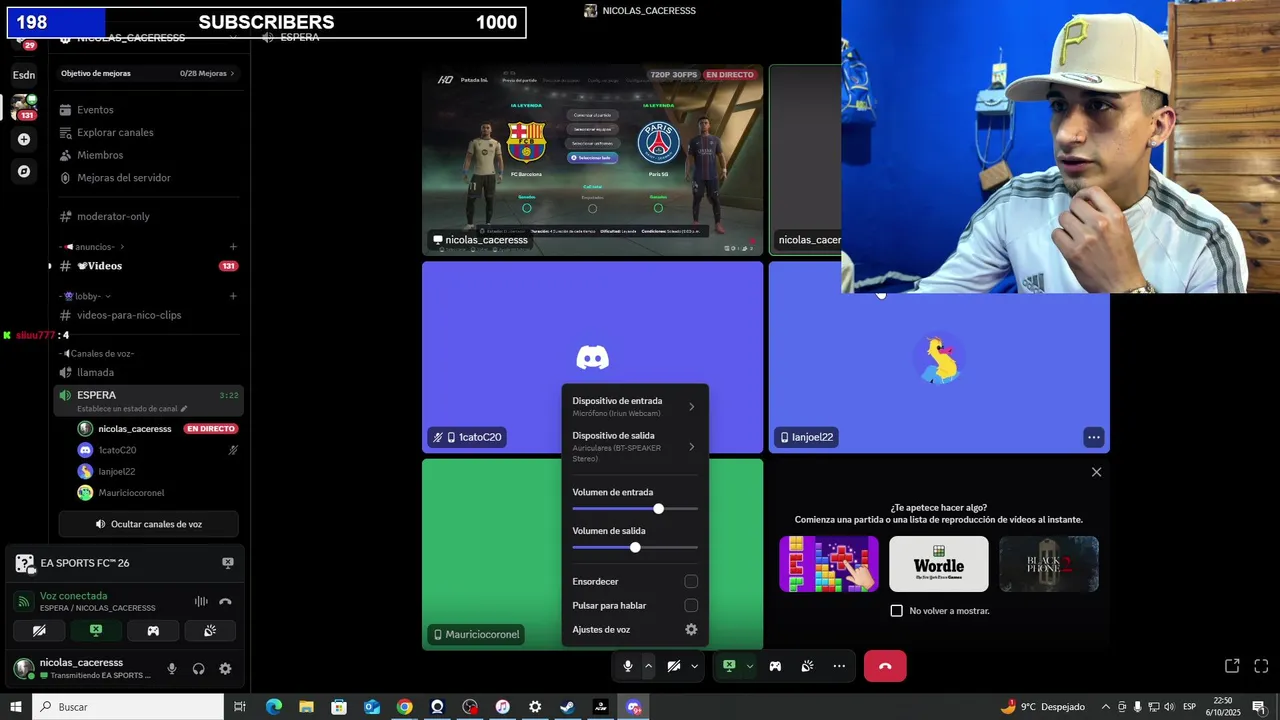
Task: Open microphone options arrow beside mic button
Action: click(x=648, y=666)
